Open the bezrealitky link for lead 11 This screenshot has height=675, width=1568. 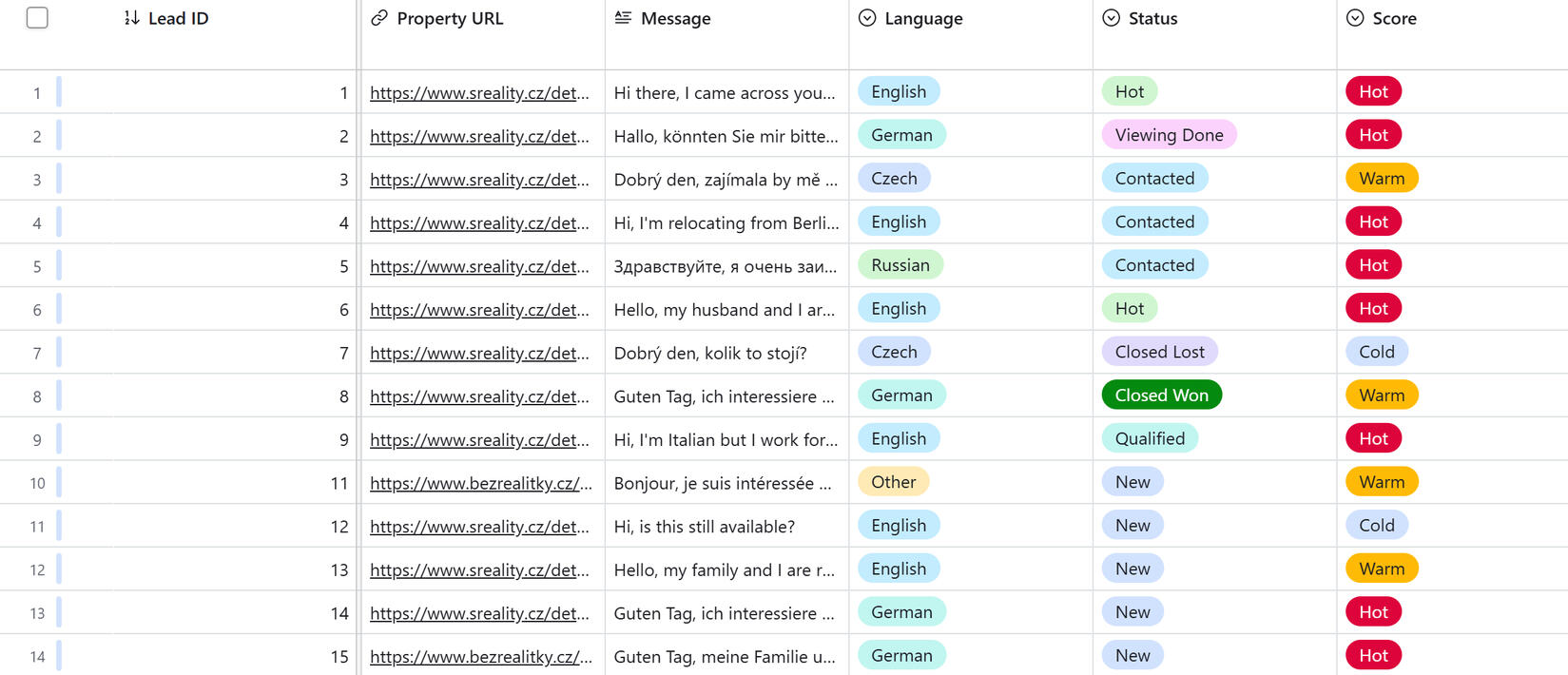tap(481, 483)
